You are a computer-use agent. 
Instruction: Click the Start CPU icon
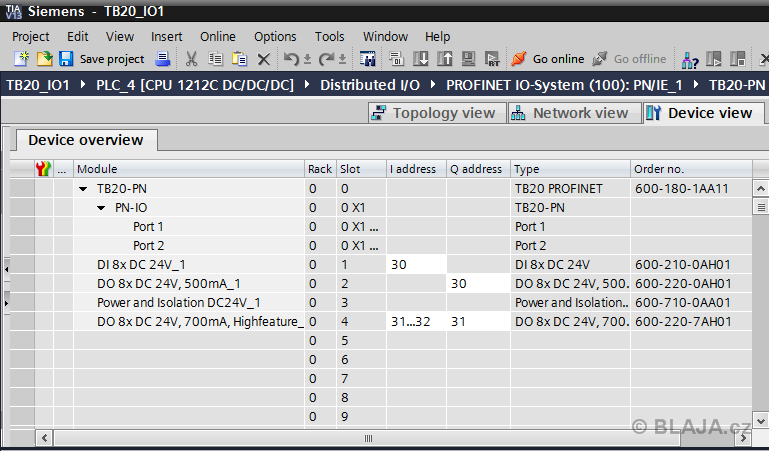[714, 59]
